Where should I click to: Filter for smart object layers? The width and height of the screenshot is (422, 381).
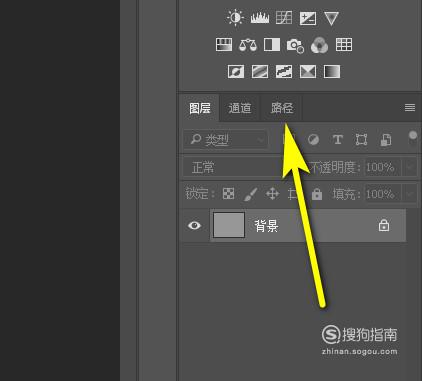(386, 140)
